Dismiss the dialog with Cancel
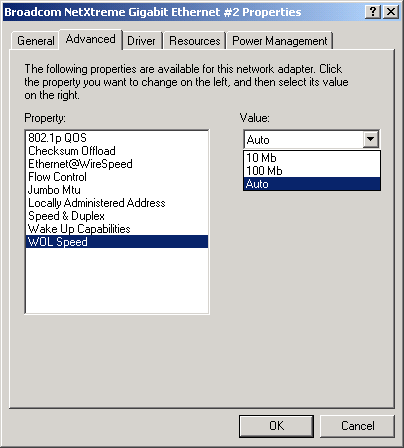 tap(357, 426)
